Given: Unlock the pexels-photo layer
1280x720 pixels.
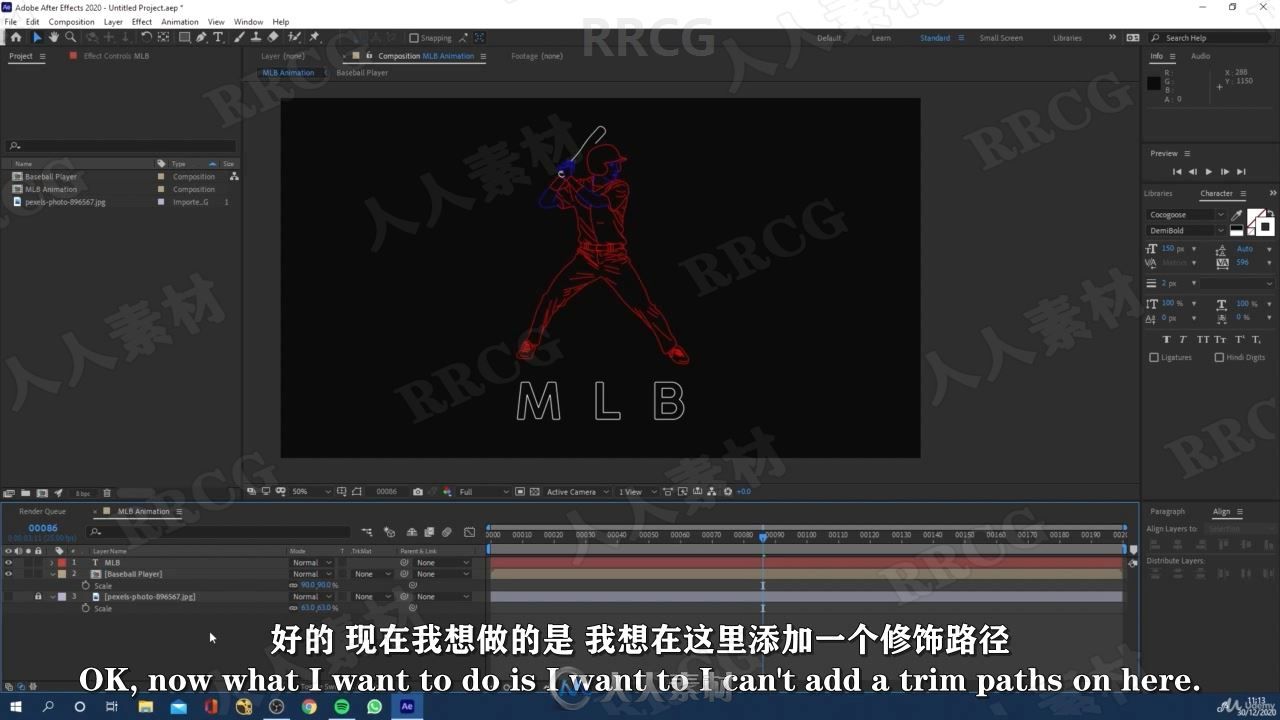Looking at the screenshot, I should pyautogui.click(x=38, y=596).
